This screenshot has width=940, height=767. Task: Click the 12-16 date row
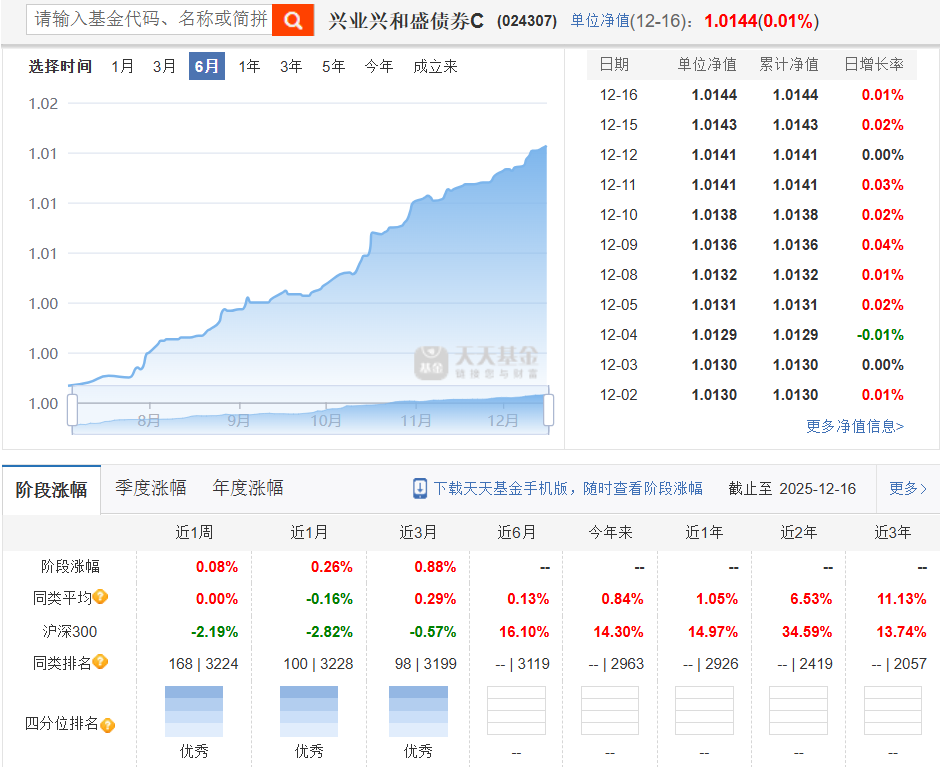[752, 95]
